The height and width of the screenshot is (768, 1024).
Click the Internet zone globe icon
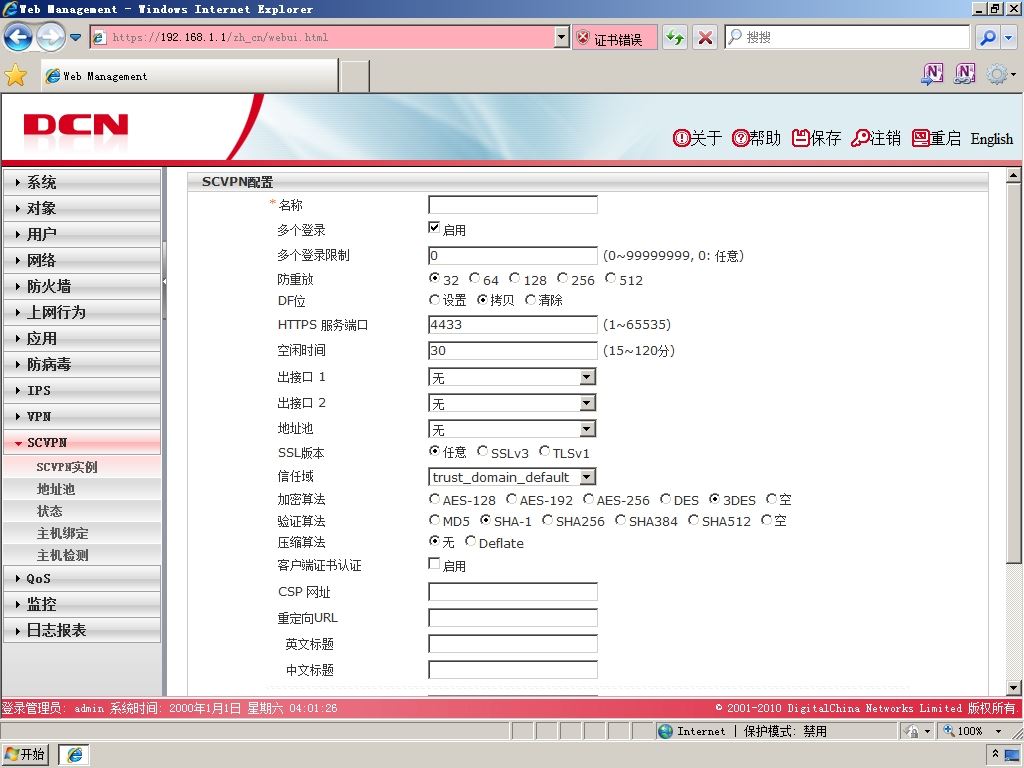(x=665, y=731)
